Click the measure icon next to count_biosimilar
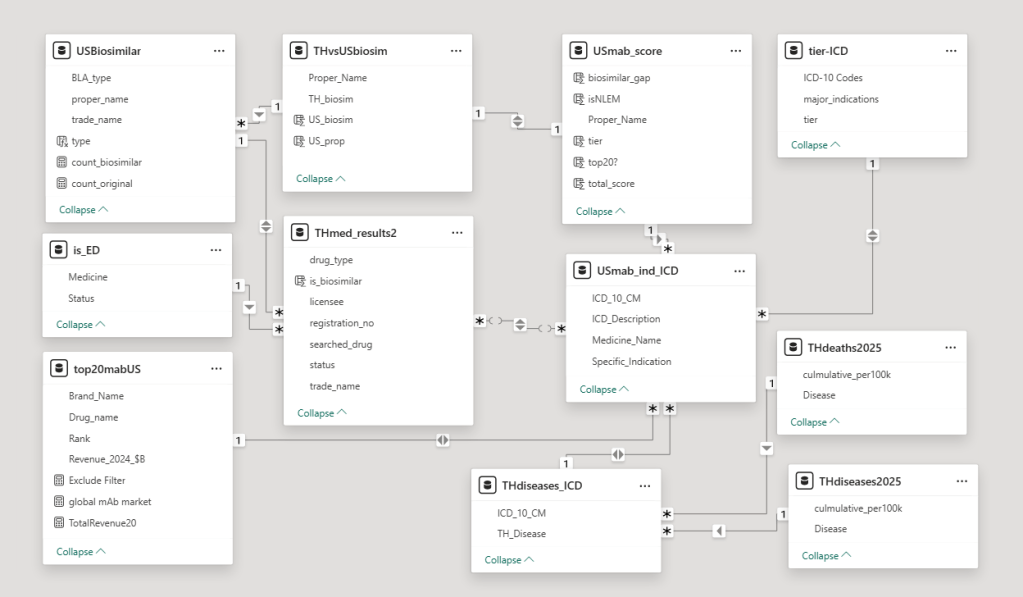Screen dimensions: 1023x597 [x=61, y=162]
